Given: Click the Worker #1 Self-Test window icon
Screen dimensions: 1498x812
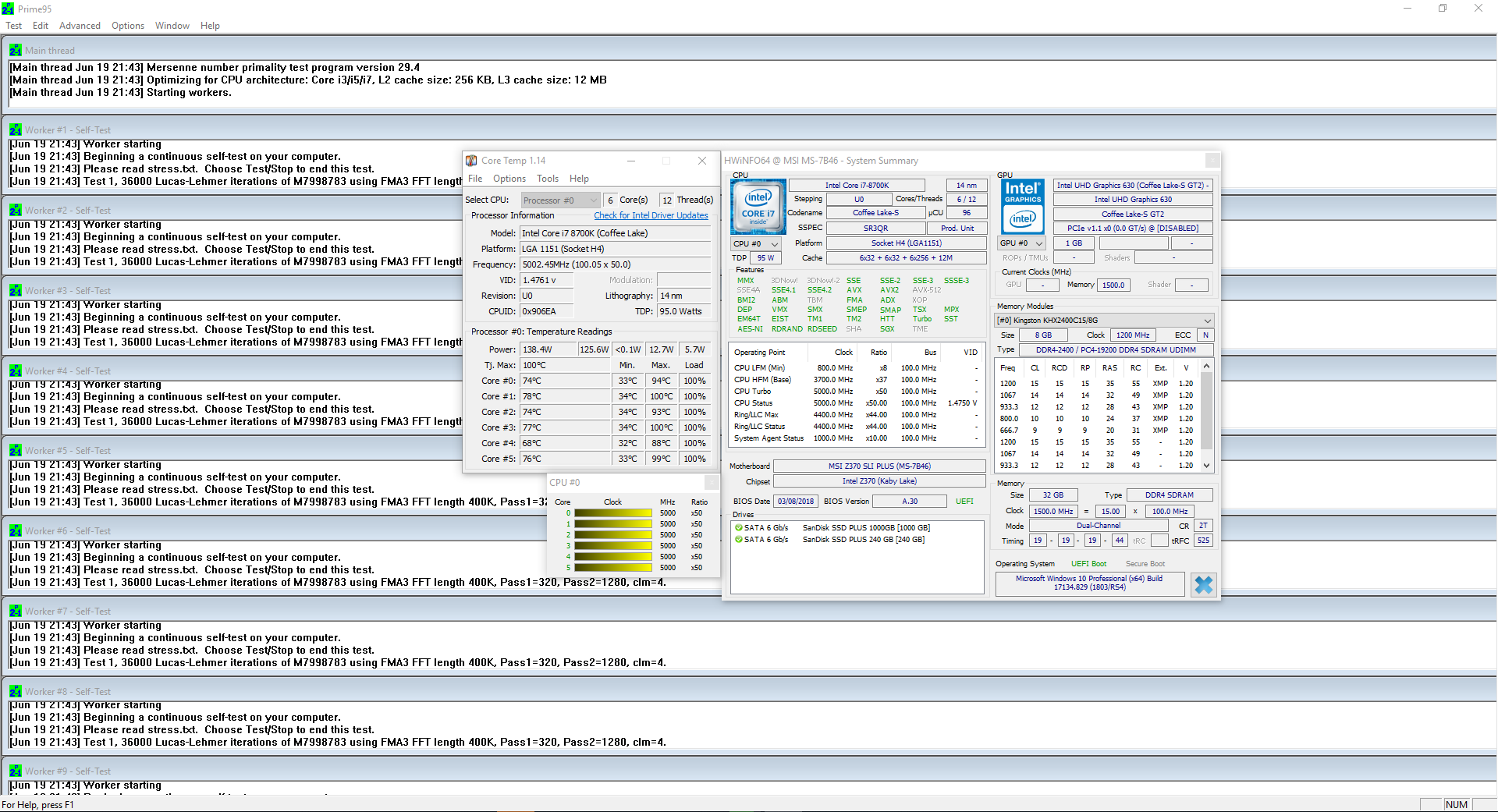Looking at the screenshot, I should [16, 129].
